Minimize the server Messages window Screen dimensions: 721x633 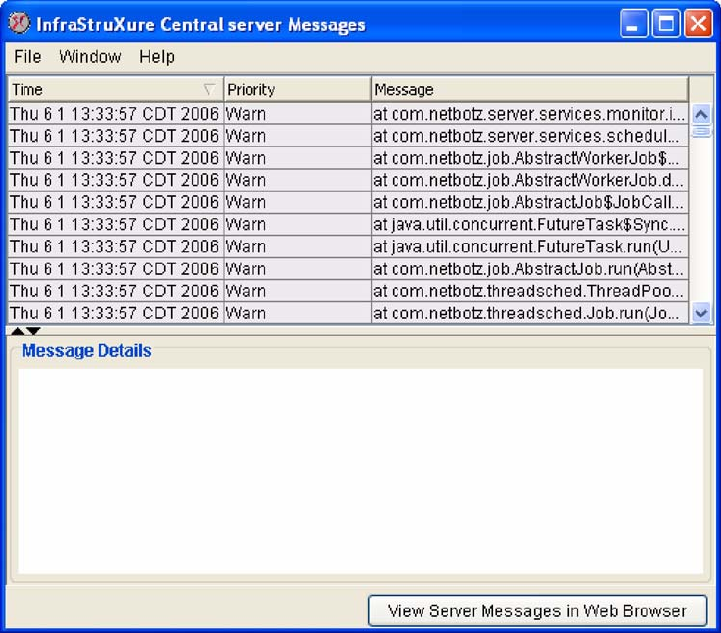634,23
